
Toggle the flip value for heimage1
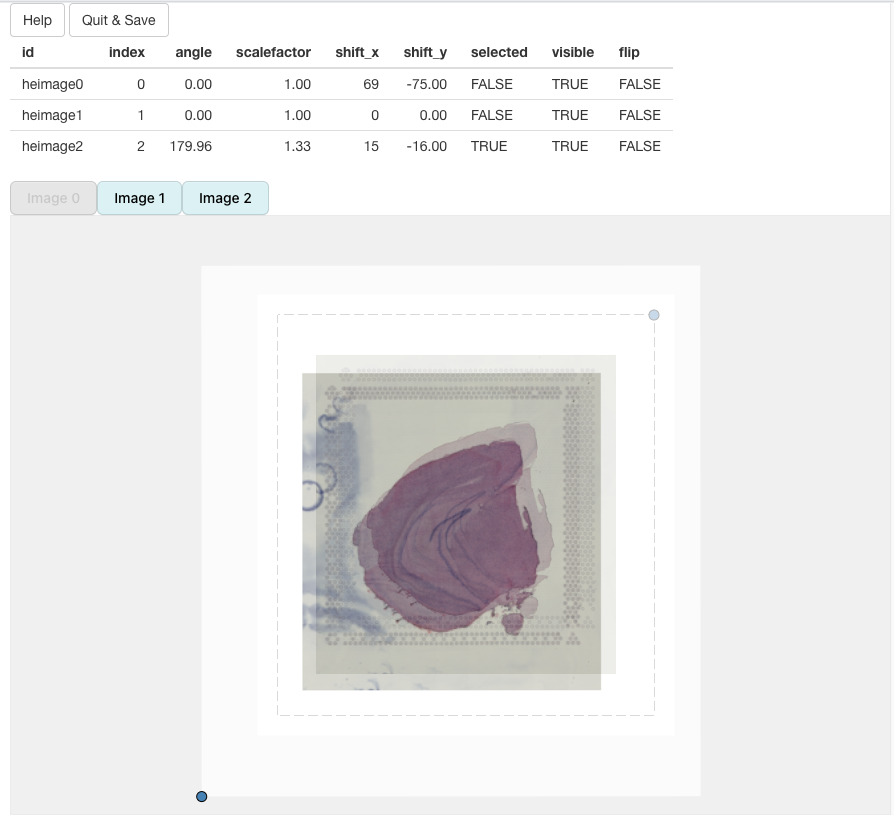point(639,115)
